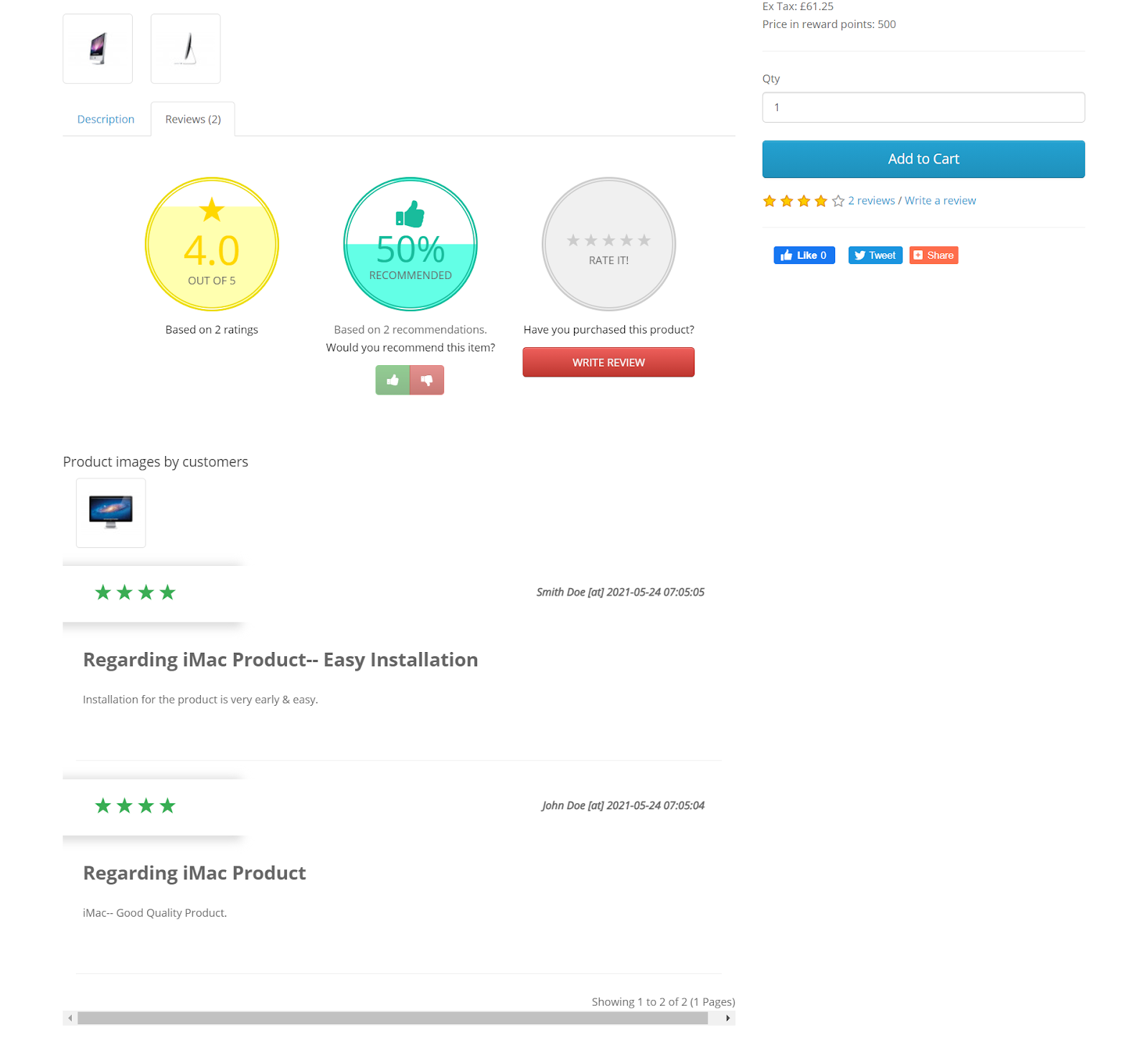Click the fifth orange star near Add to Cart
Screen dimensions: 1148x1053
836,201
